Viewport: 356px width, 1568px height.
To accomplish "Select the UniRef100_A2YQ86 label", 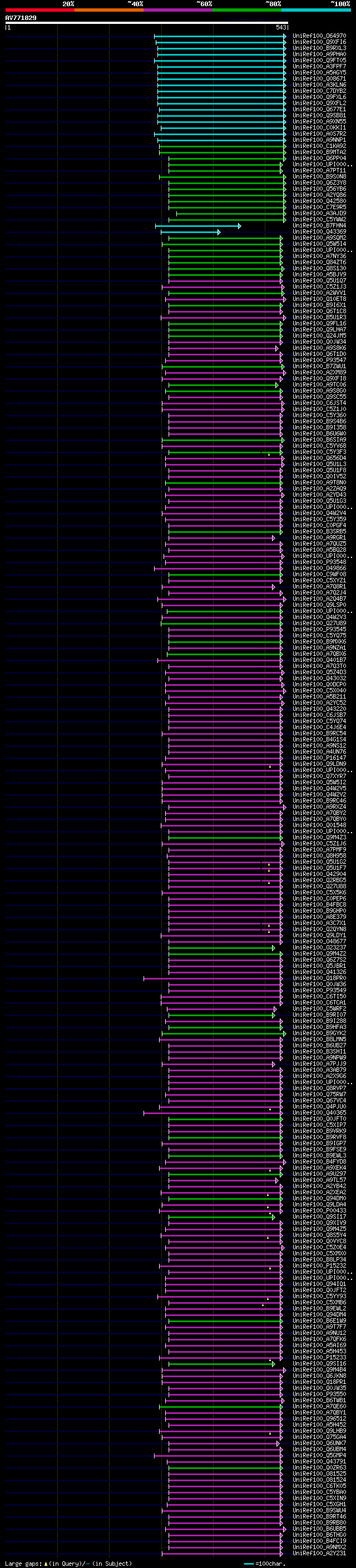I will click(319, 195).
